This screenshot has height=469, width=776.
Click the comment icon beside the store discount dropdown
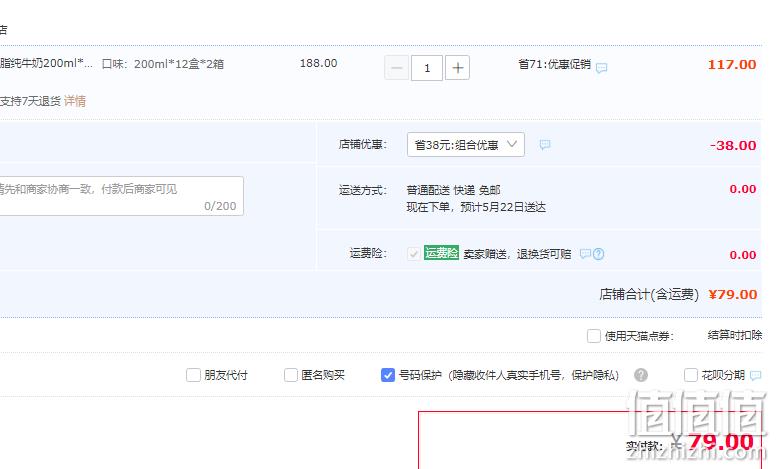545,144
